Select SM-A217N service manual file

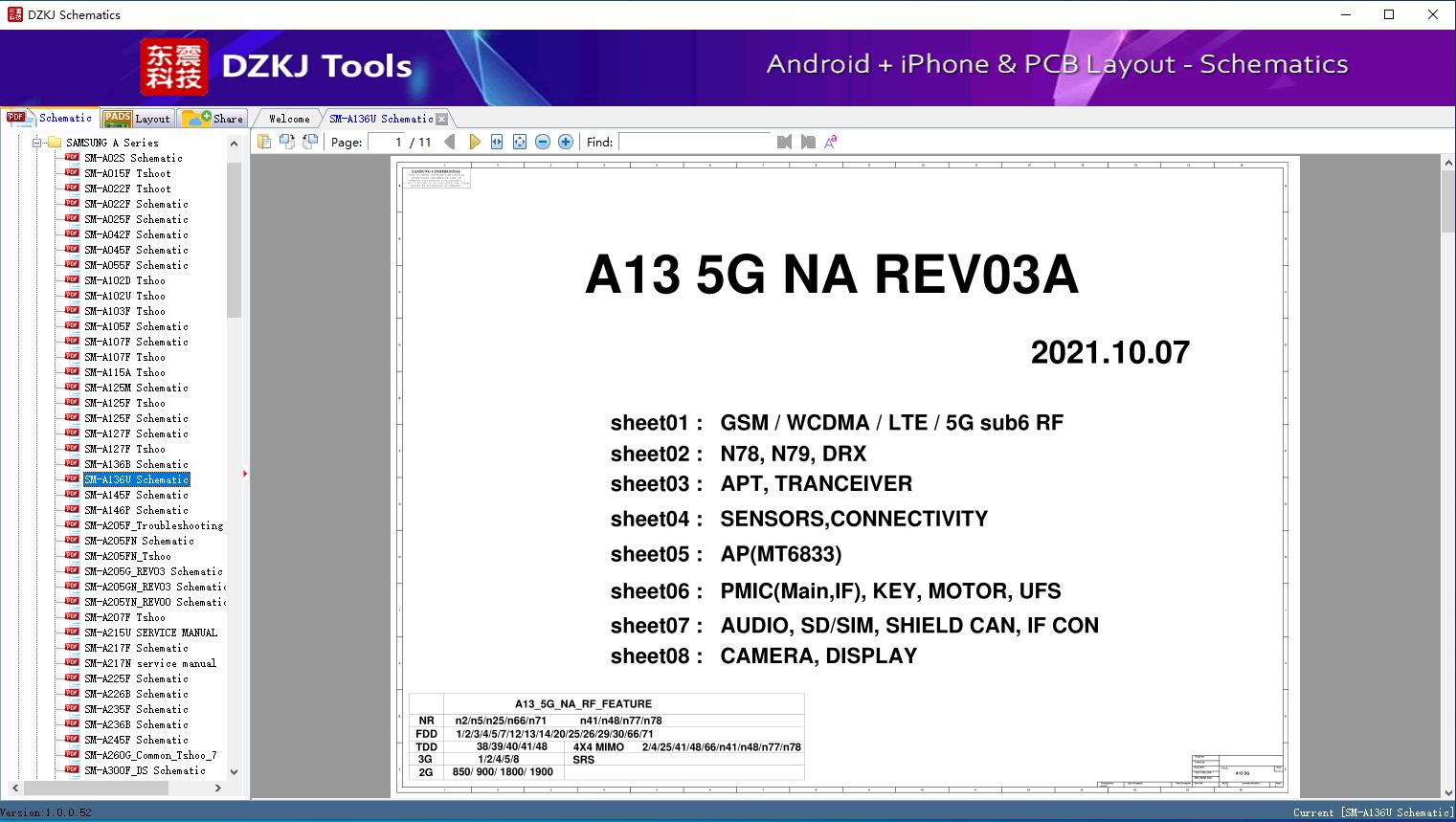[149, 663]
